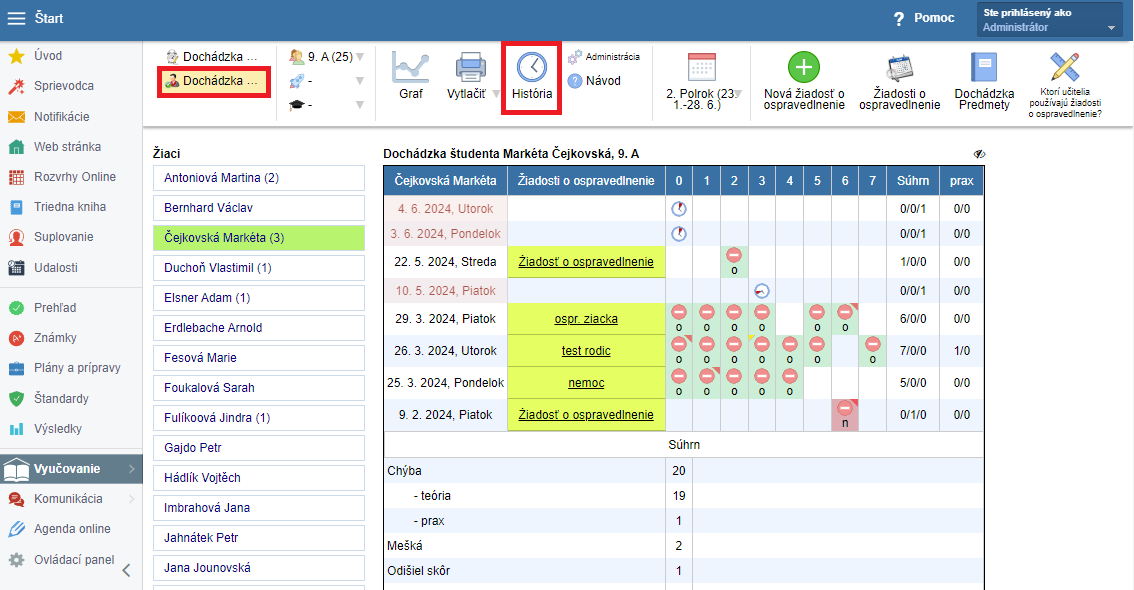
Task: Open the Návod help icon
Action: coord(575,81)
